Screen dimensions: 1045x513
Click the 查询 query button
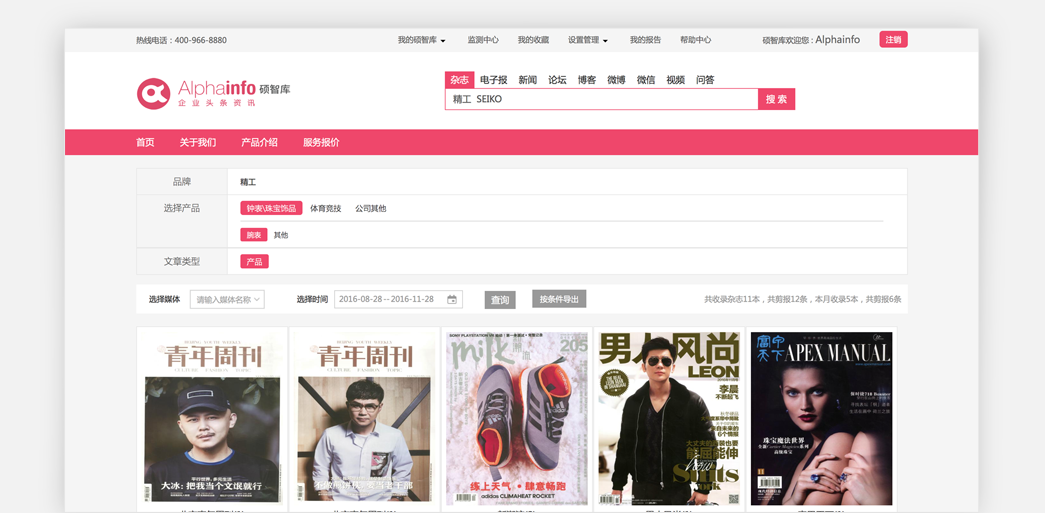pos(500,300)
